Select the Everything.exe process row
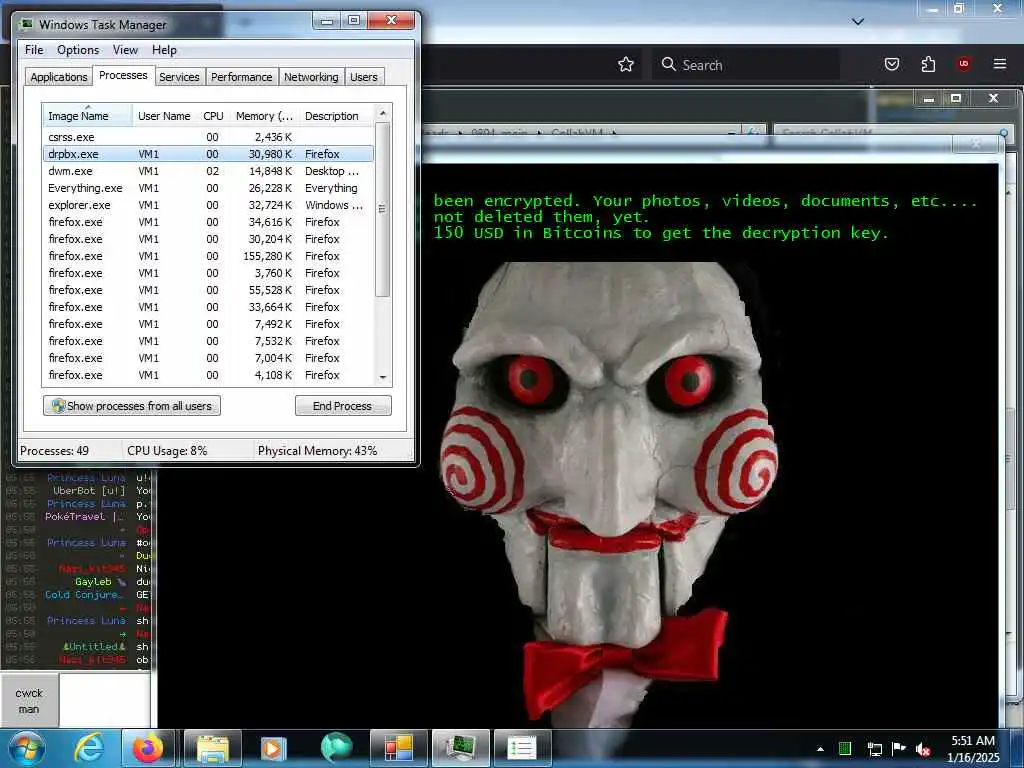 (208, 188)
